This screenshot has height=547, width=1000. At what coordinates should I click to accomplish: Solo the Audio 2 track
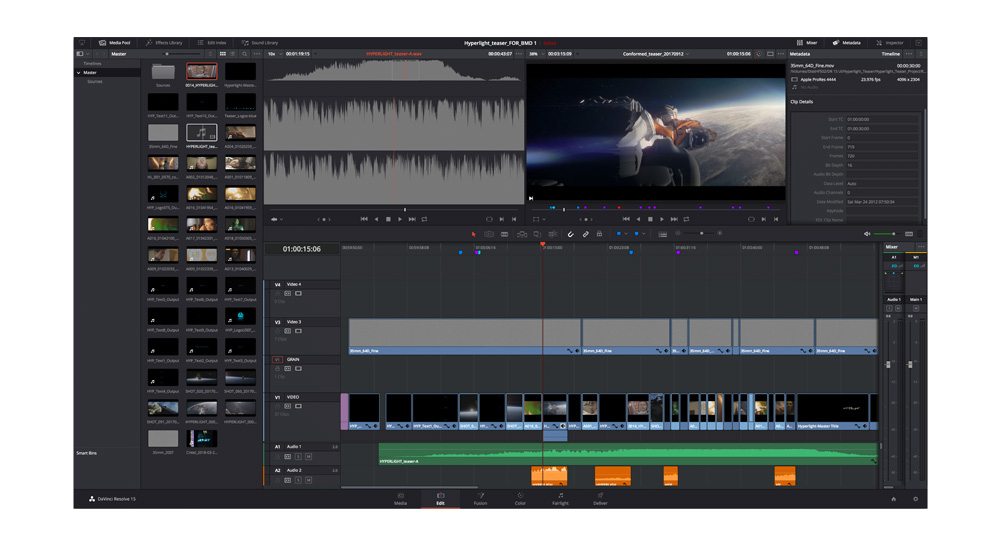[298, 480]
